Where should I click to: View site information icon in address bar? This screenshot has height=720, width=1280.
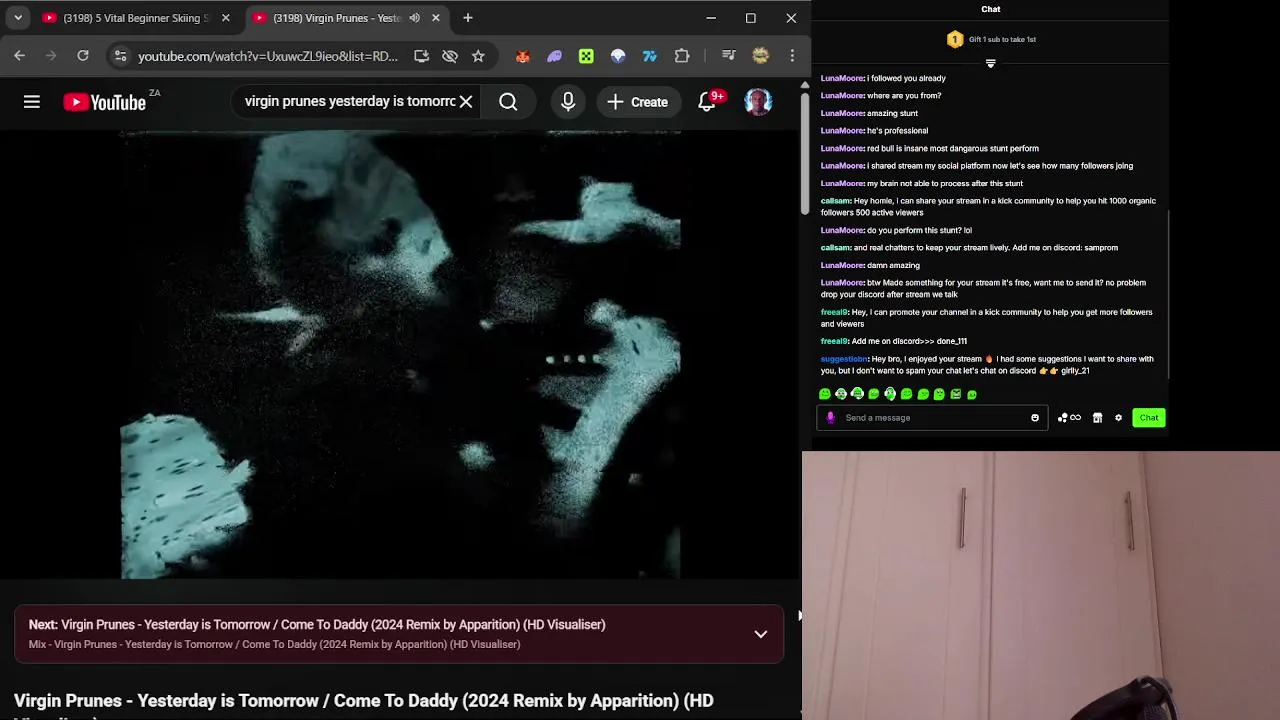click(120, 56)
